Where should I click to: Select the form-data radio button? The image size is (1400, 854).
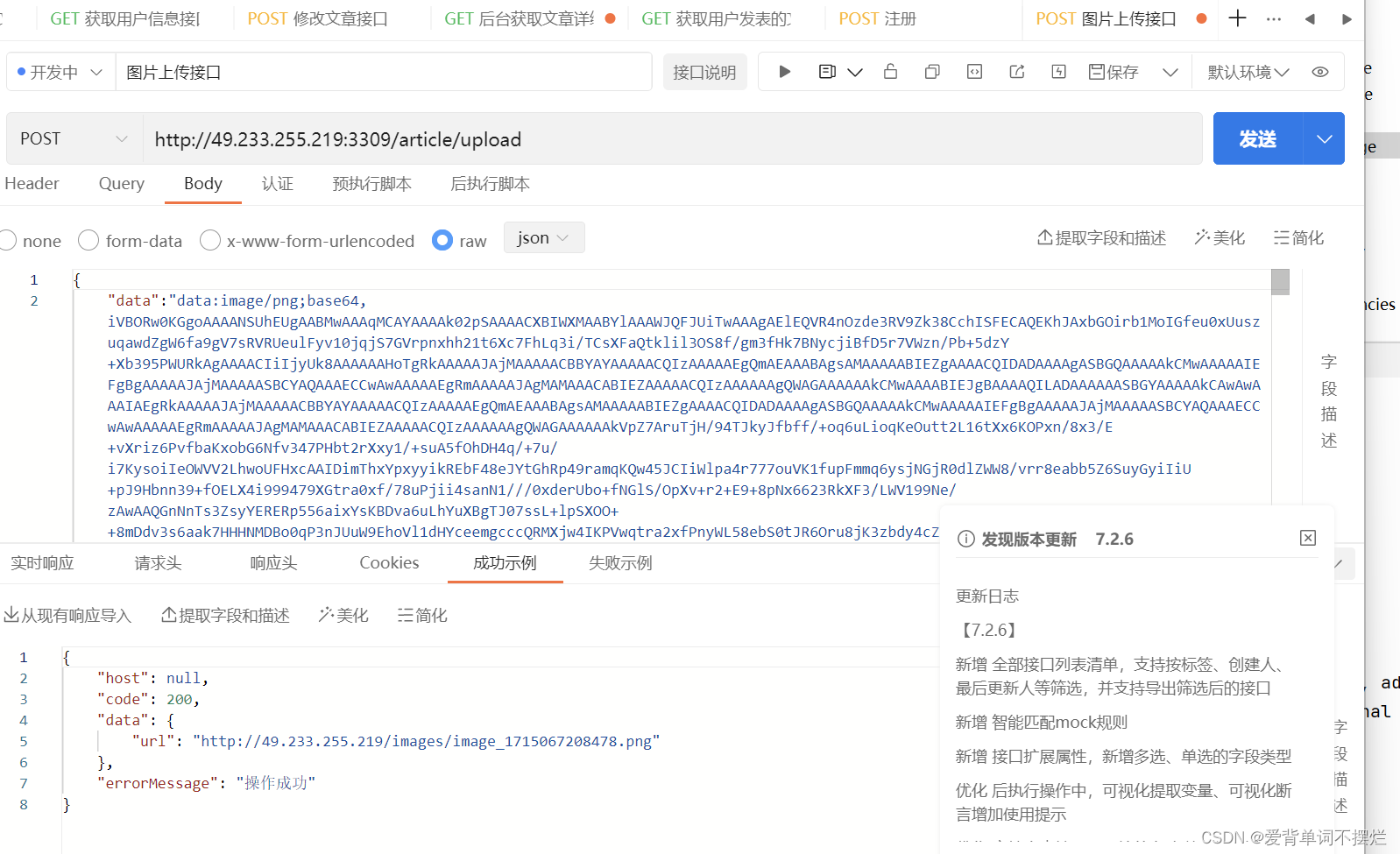click(88, 240)
